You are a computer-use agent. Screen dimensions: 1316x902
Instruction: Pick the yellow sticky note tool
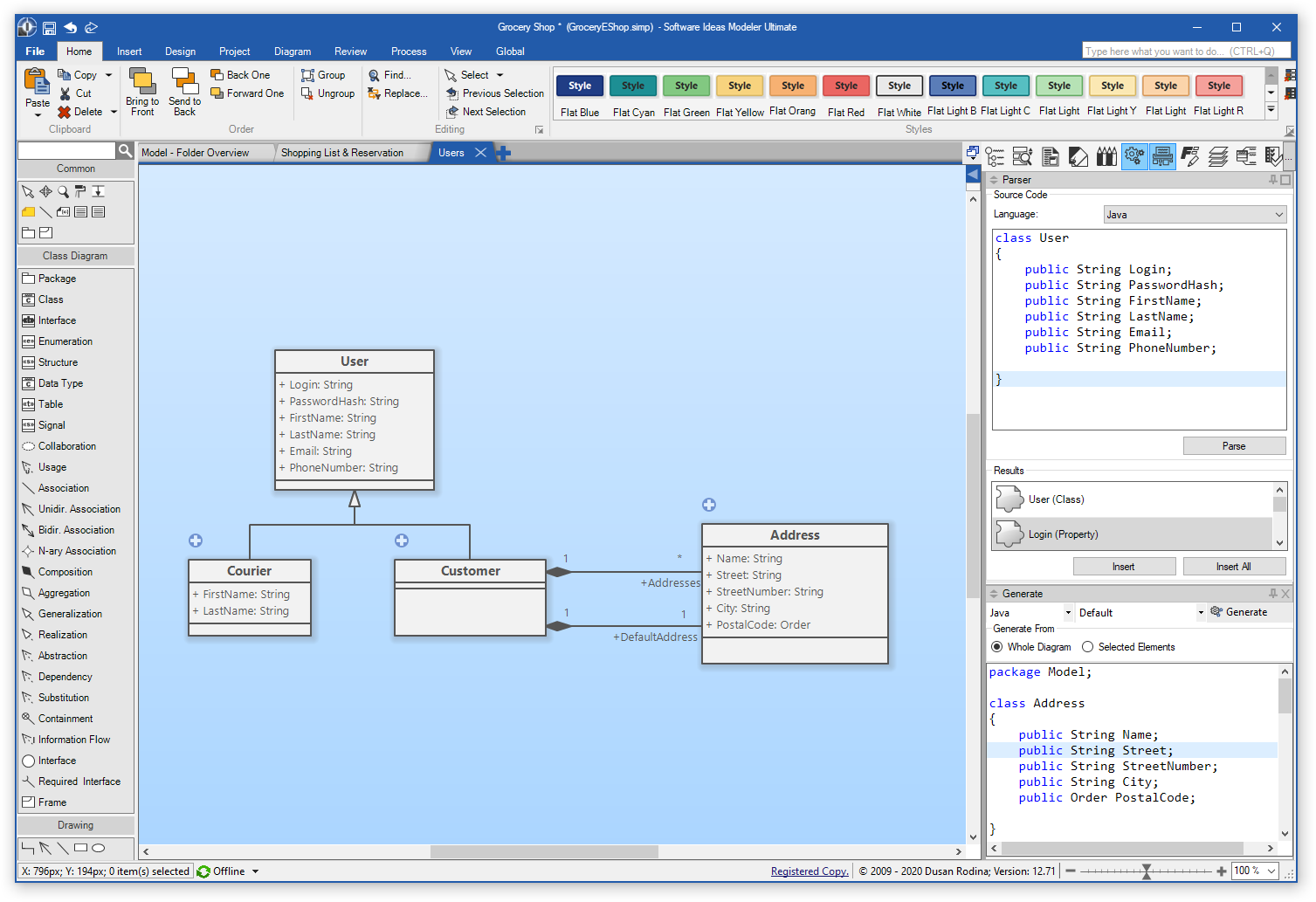[x=27, y=211]
